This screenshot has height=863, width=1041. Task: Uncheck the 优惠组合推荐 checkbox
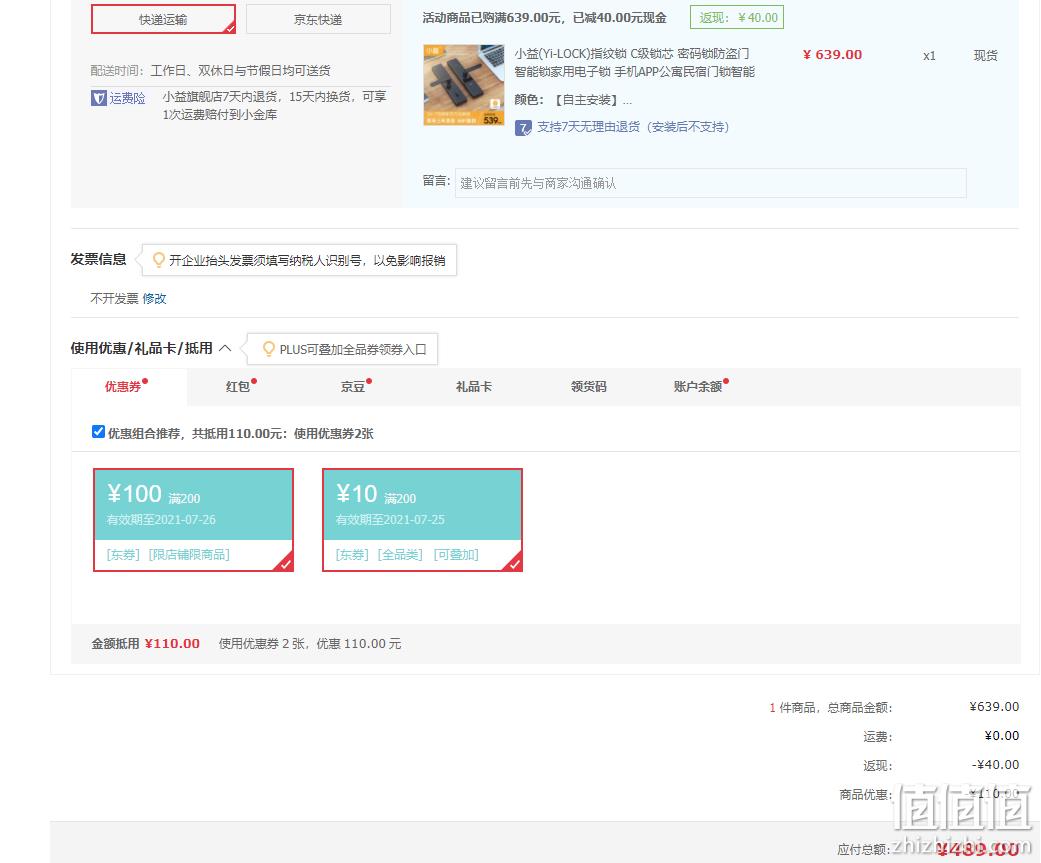click(98, 432)
